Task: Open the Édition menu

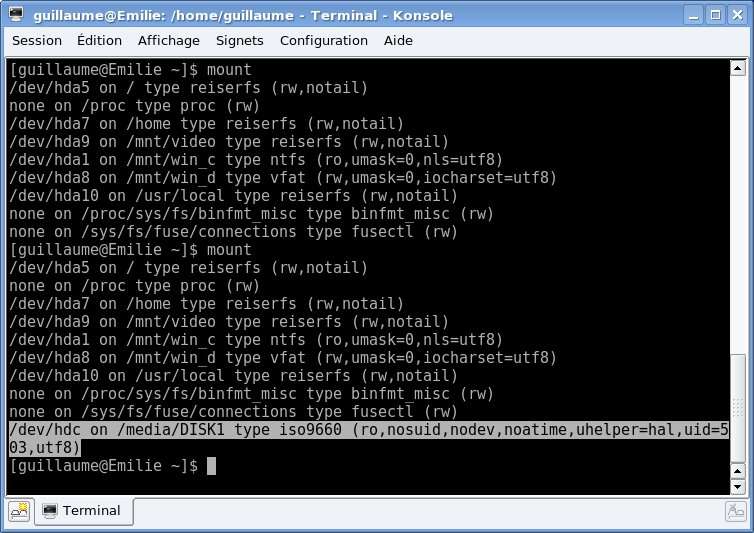Action: click(x=99, y=40)
